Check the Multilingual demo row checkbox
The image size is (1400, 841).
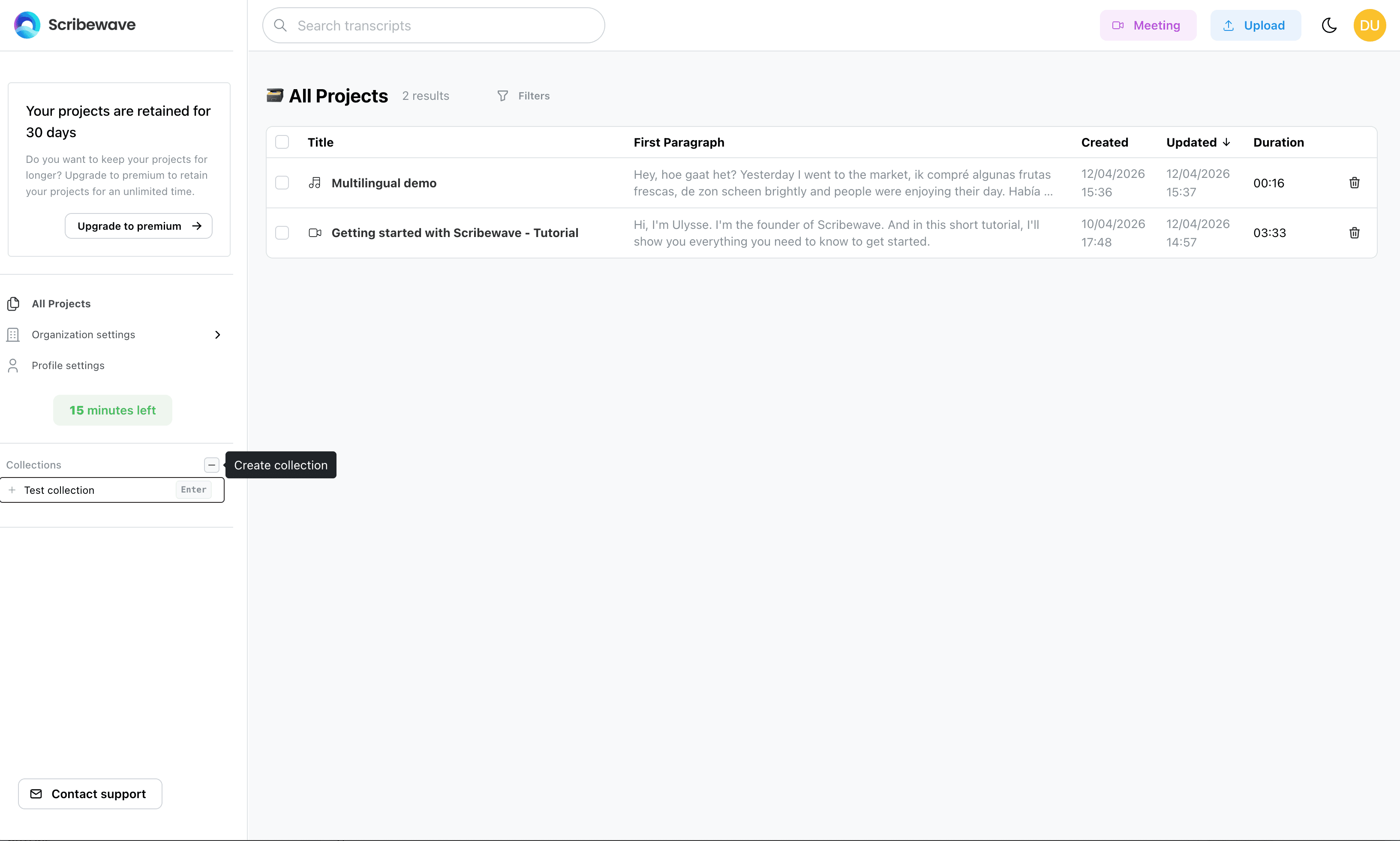click(x=282, y=183)
